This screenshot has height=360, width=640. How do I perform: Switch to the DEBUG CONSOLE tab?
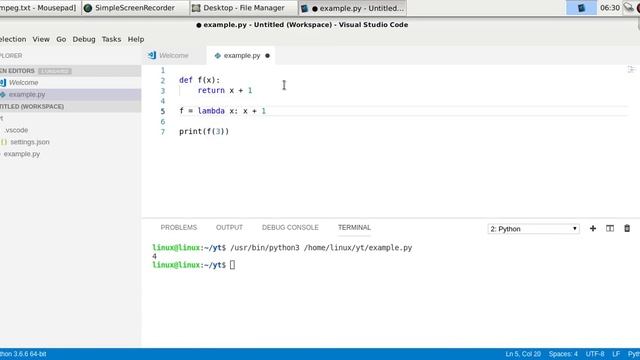pos(290,227)
